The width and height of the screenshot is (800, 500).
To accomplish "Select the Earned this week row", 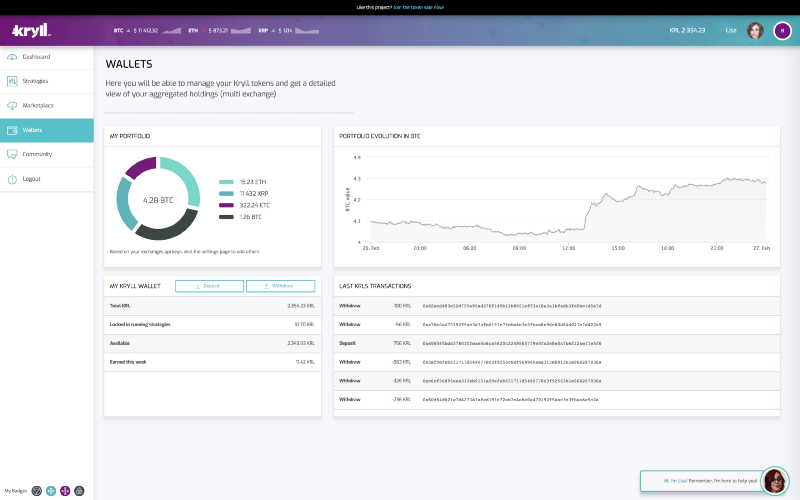I will [212, 362].
